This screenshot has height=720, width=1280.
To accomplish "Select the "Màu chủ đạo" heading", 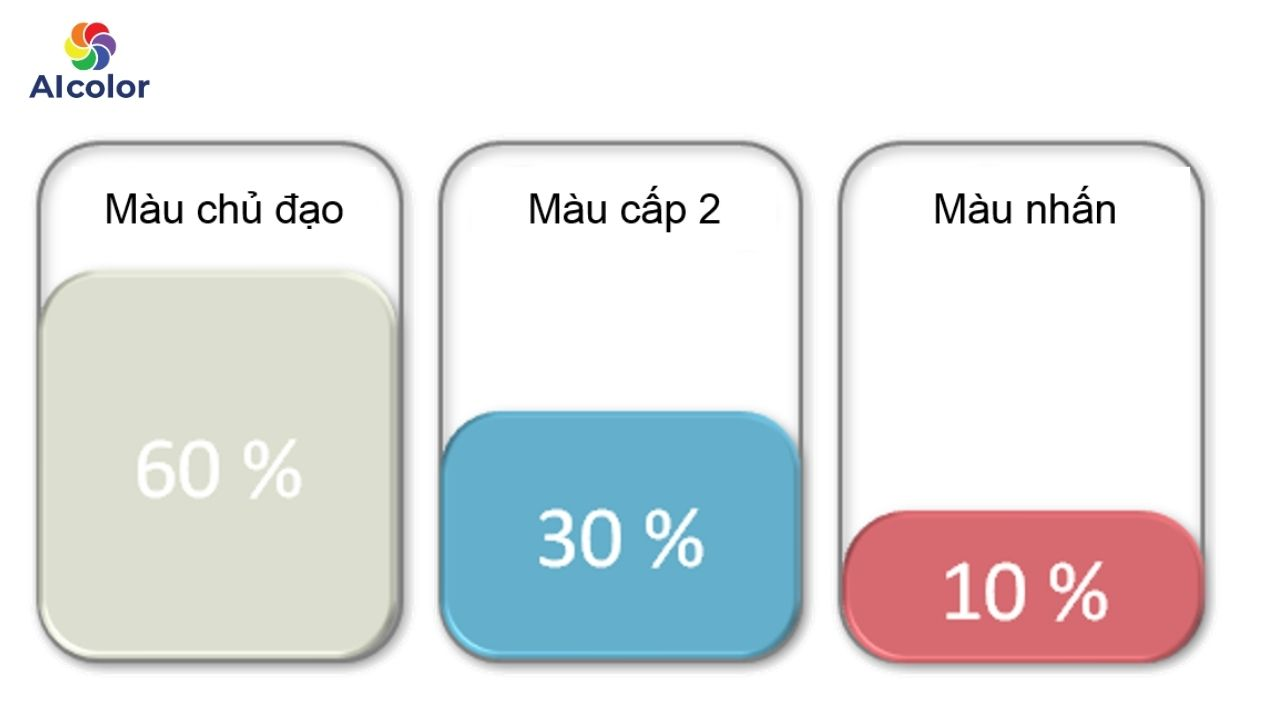I will [x=224, y=210].
